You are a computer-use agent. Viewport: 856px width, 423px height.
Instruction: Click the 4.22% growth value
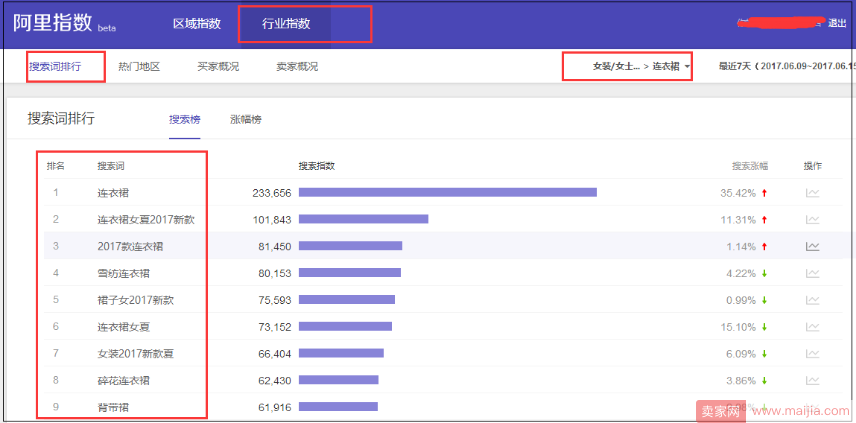coord(741,273)
